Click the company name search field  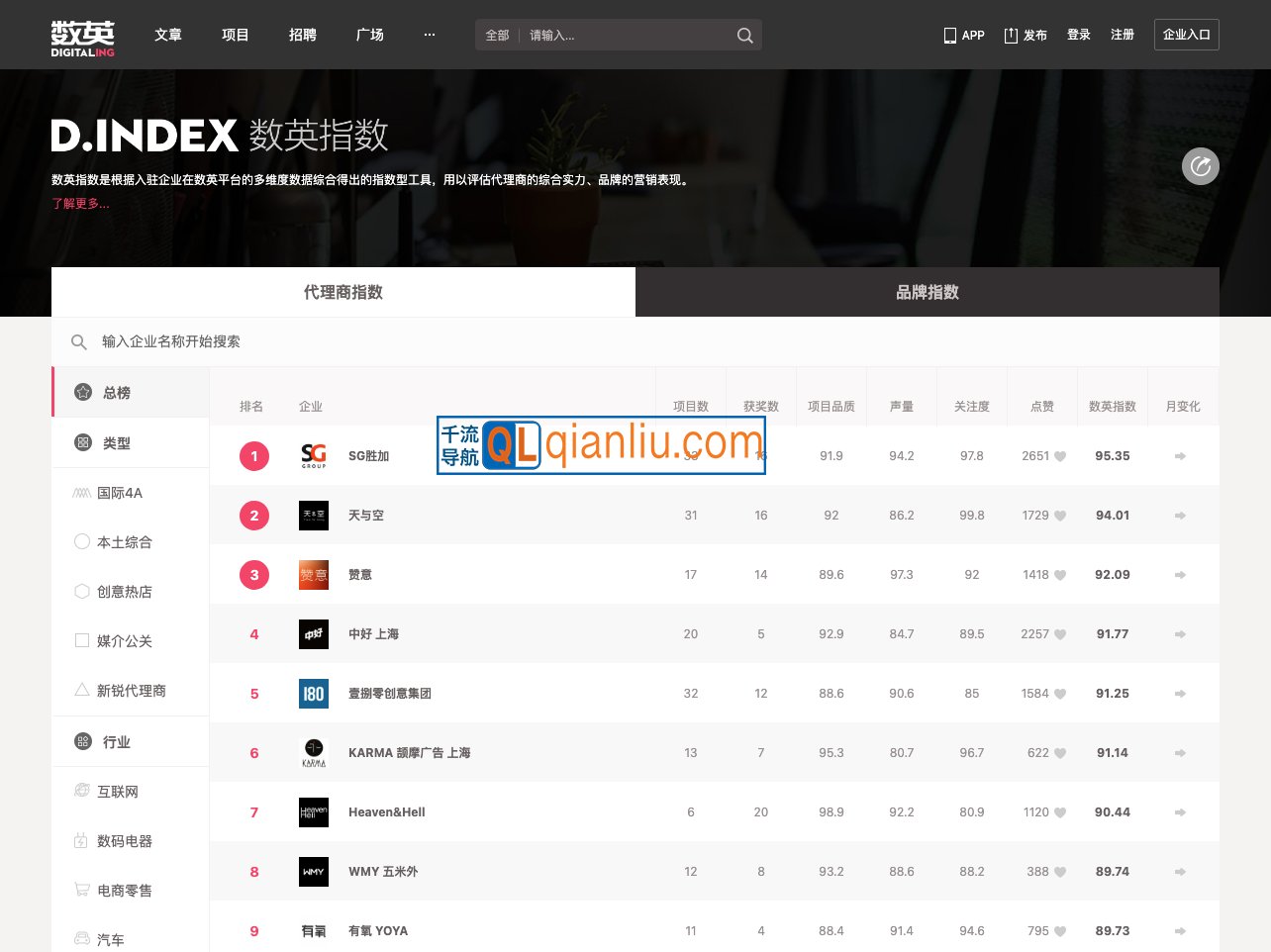click(x=396, y=341)
